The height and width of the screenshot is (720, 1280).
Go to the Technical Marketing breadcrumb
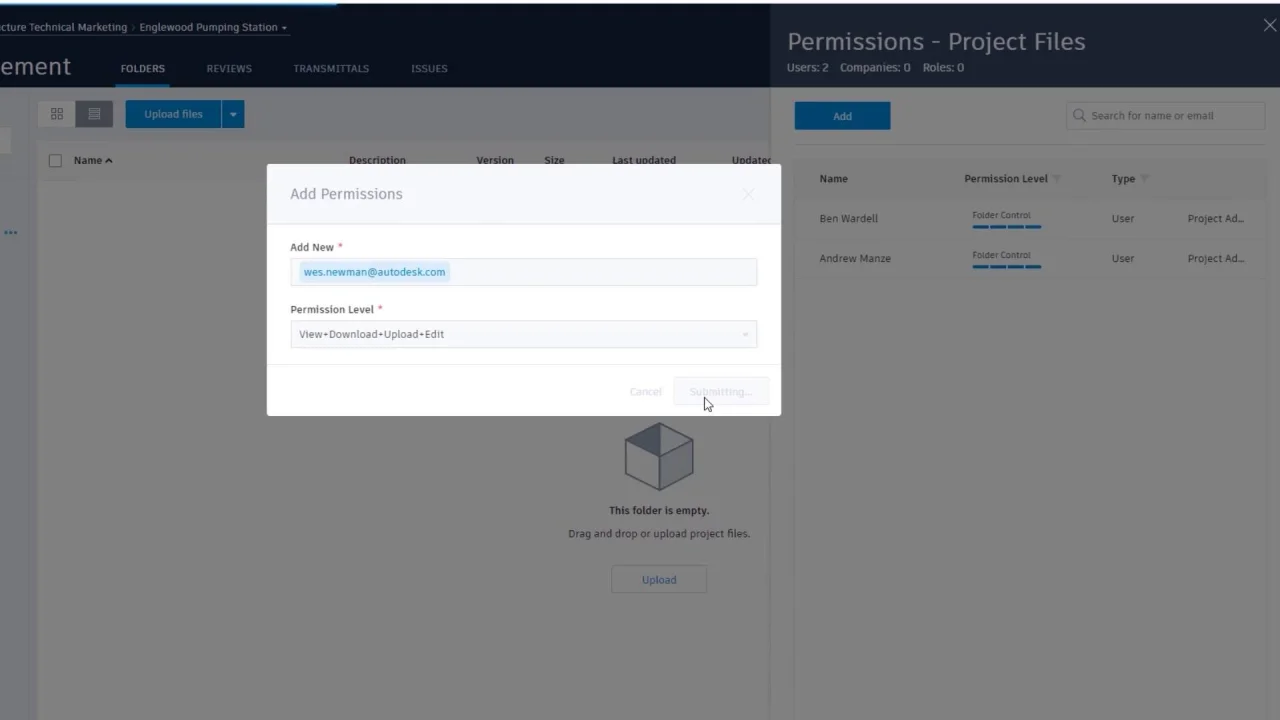tap(64, 27)
